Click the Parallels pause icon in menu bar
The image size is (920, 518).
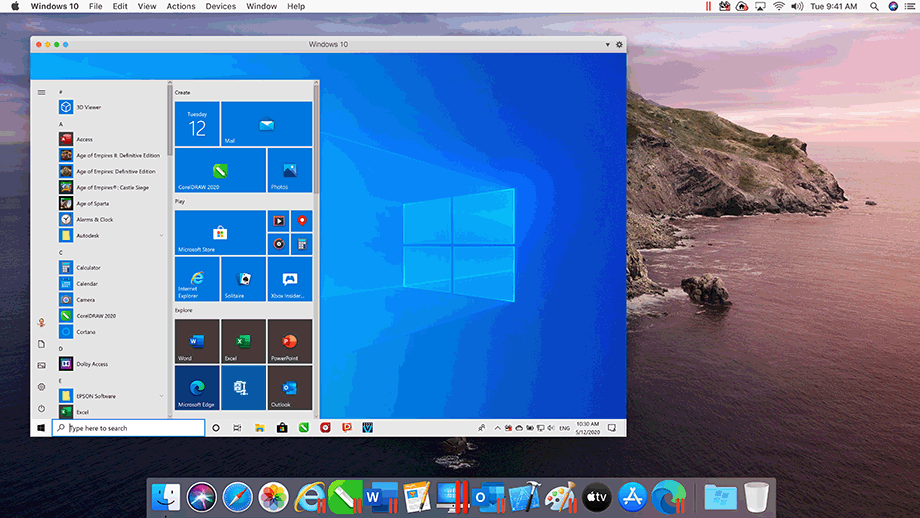pyautogui.click(x=708, y=6)
